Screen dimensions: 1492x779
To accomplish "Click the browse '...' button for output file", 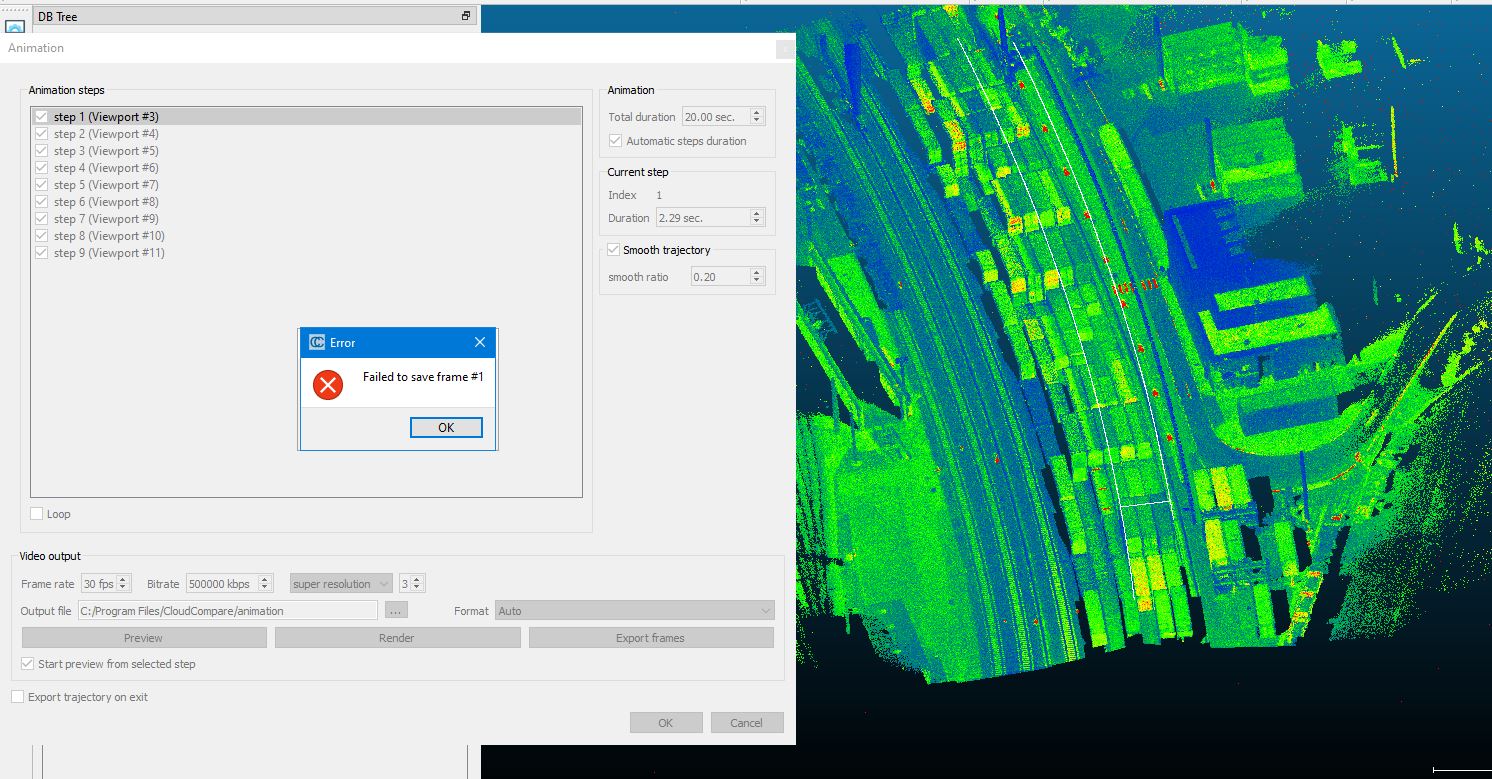I will pyautogui.click(x=396, y=610).
